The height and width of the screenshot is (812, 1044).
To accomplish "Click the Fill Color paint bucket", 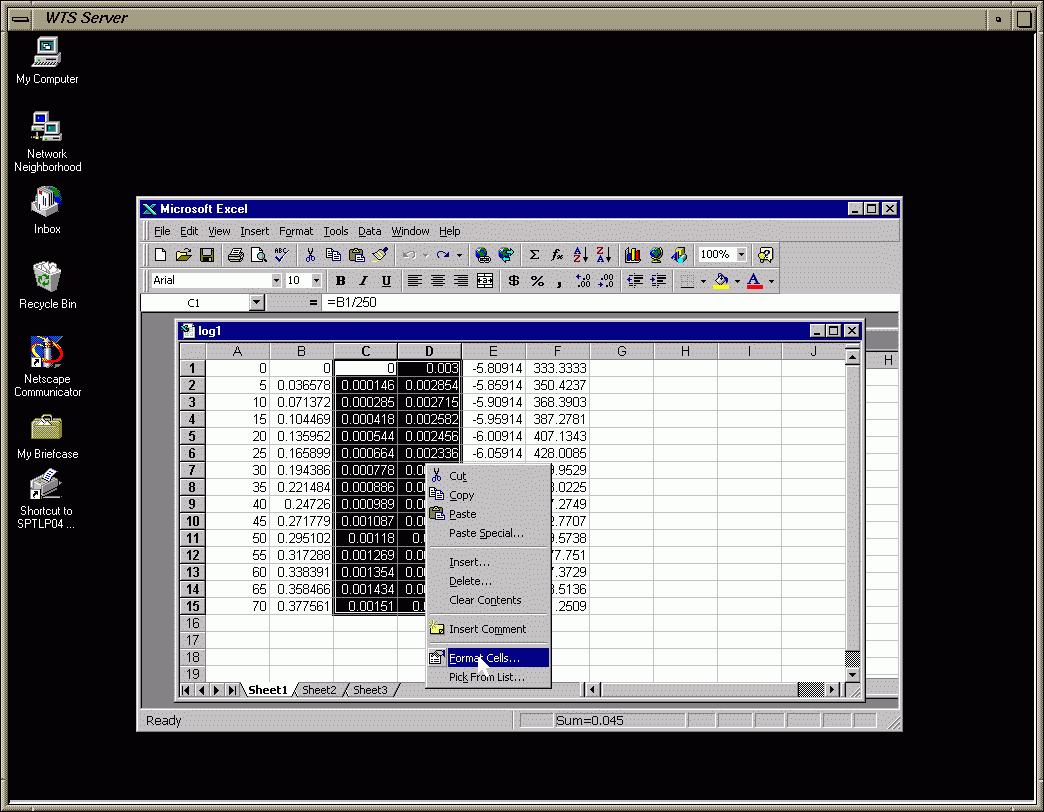I will [x=721, y=281].
